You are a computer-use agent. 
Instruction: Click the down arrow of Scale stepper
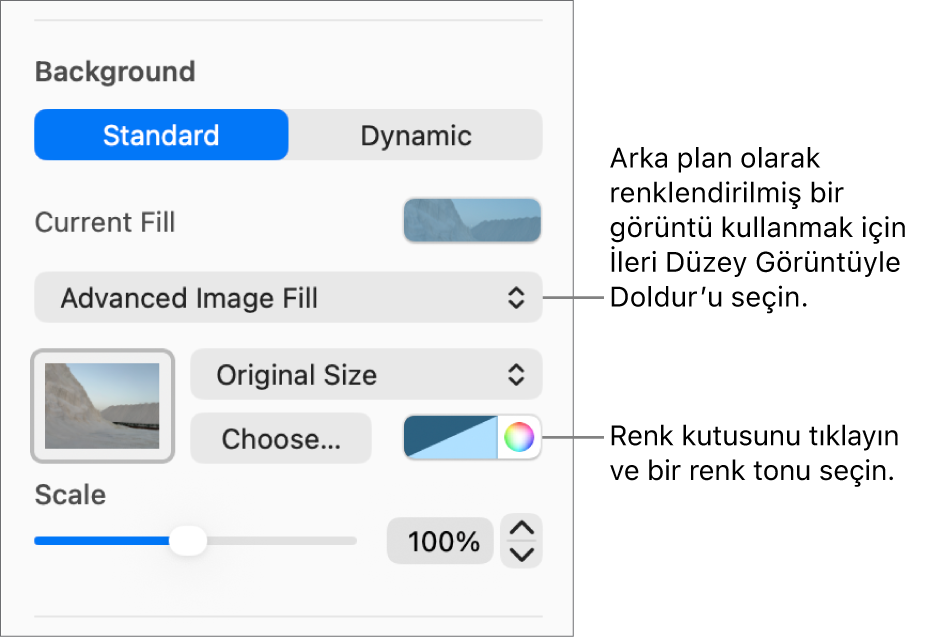click(522, 554)
